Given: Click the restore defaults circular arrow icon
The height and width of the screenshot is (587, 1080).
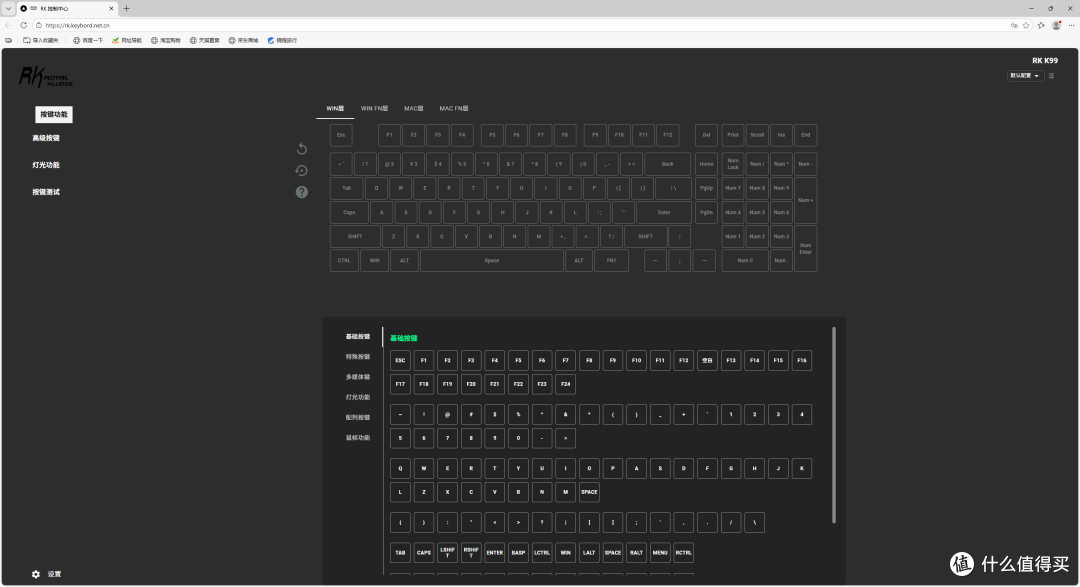Looking at the screenshot, I should pyautogui.click(x=302, y=170).
